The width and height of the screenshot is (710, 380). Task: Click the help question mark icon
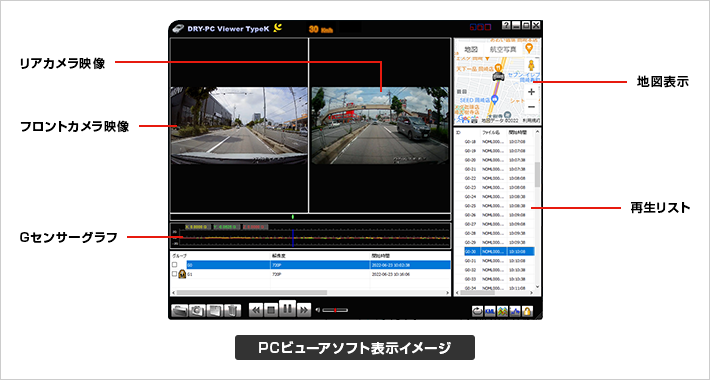507,26
